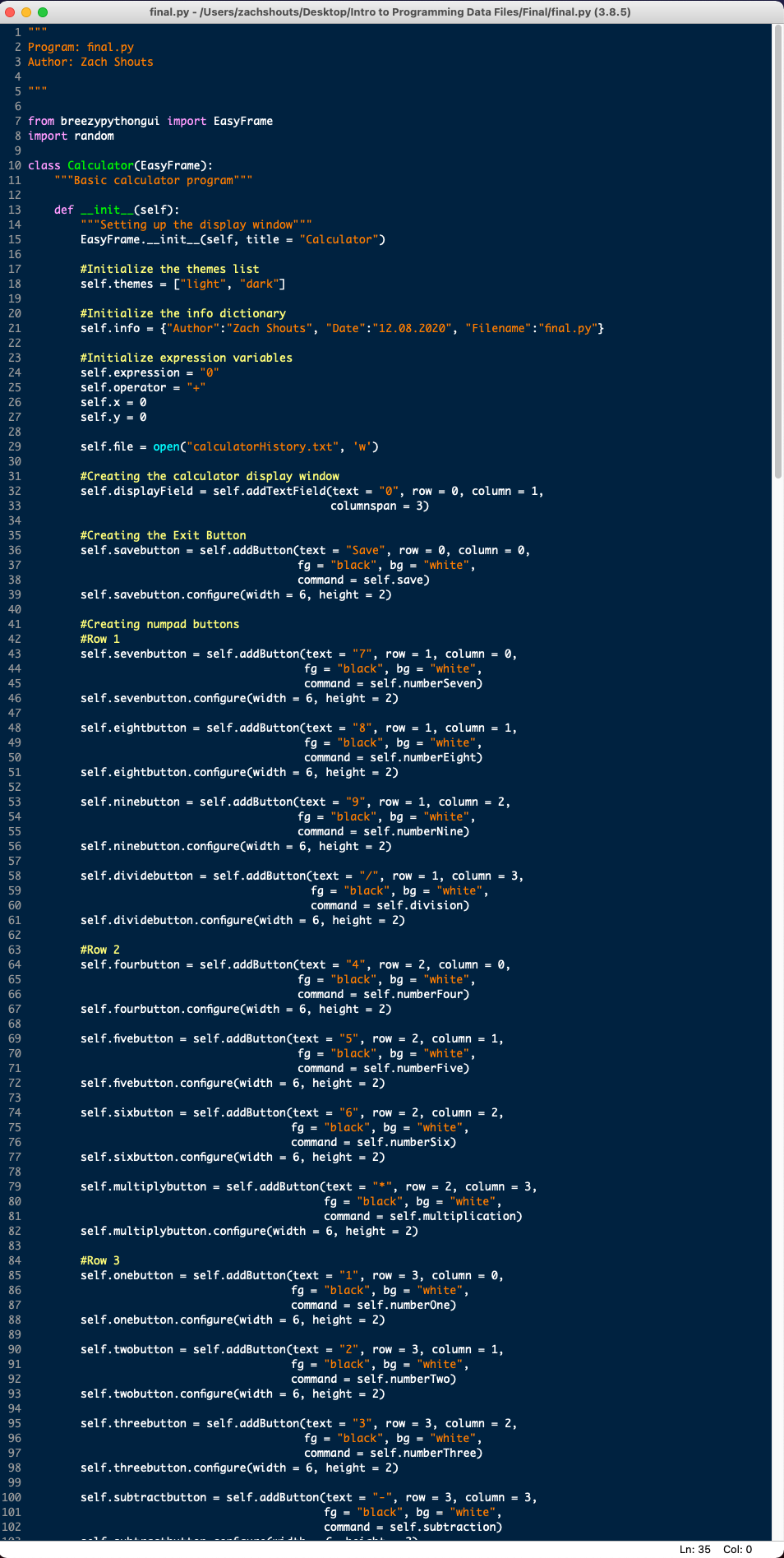Click the 'self.operator = "+"' line
Screen dimensions: 784x1558
coord(143,387)
